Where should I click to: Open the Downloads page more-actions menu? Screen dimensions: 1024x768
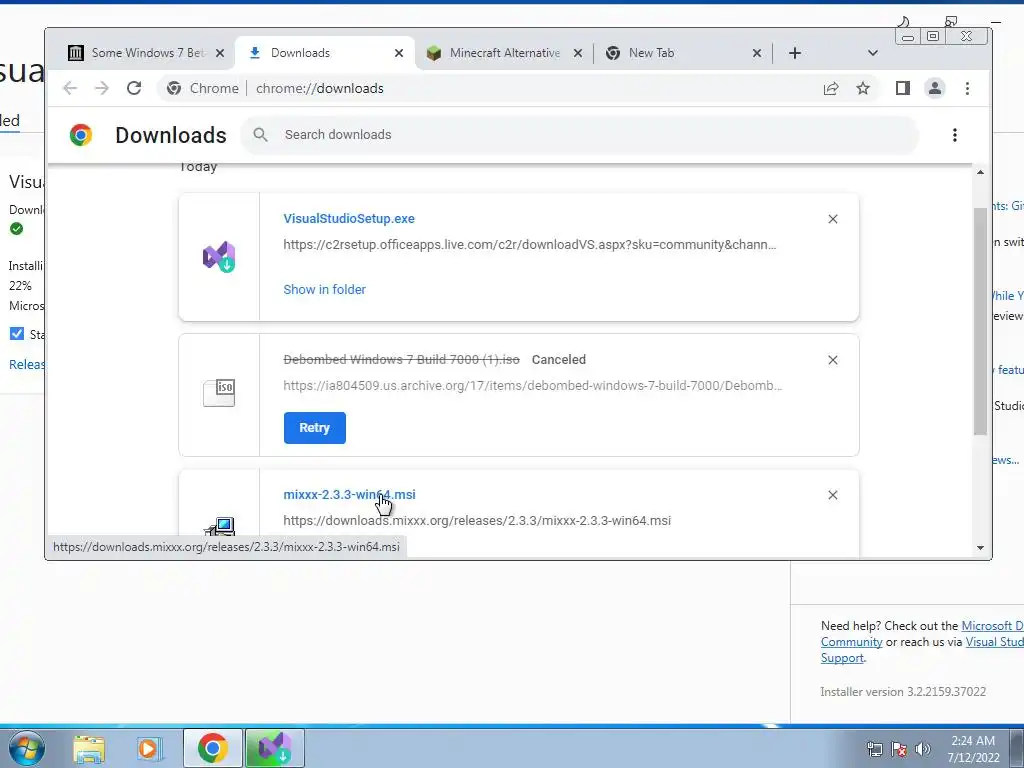pyautogui.click(x=955, y=135)
